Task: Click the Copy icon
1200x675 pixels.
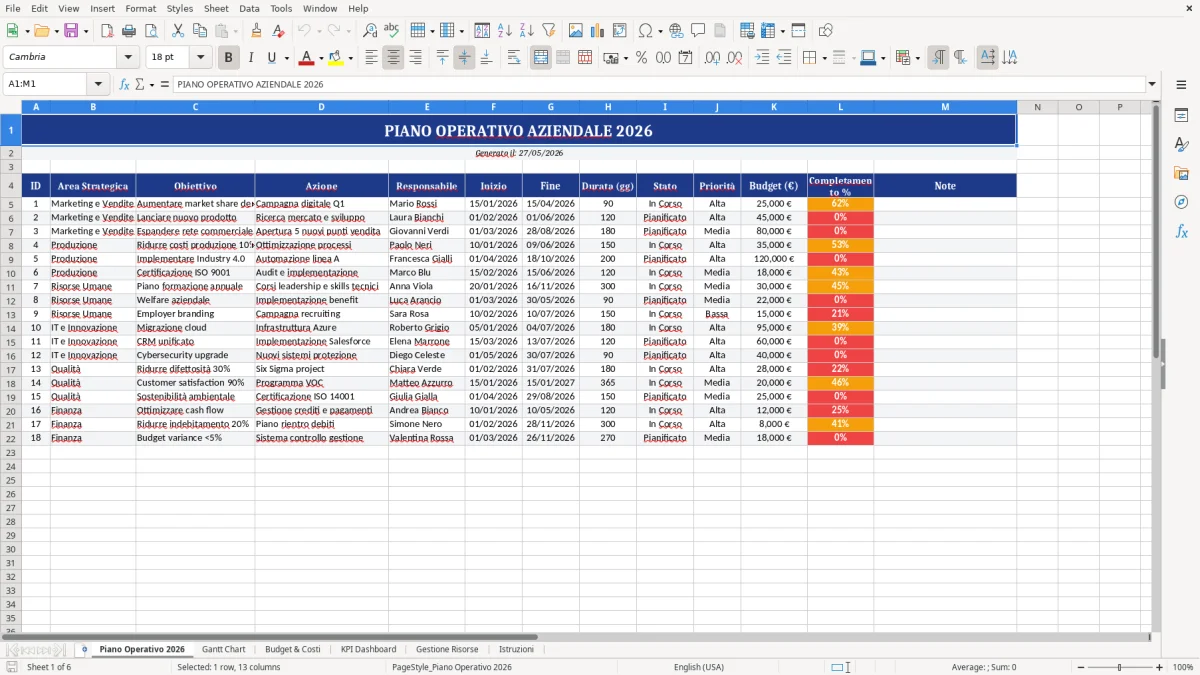Action: (x=200, y=31)
